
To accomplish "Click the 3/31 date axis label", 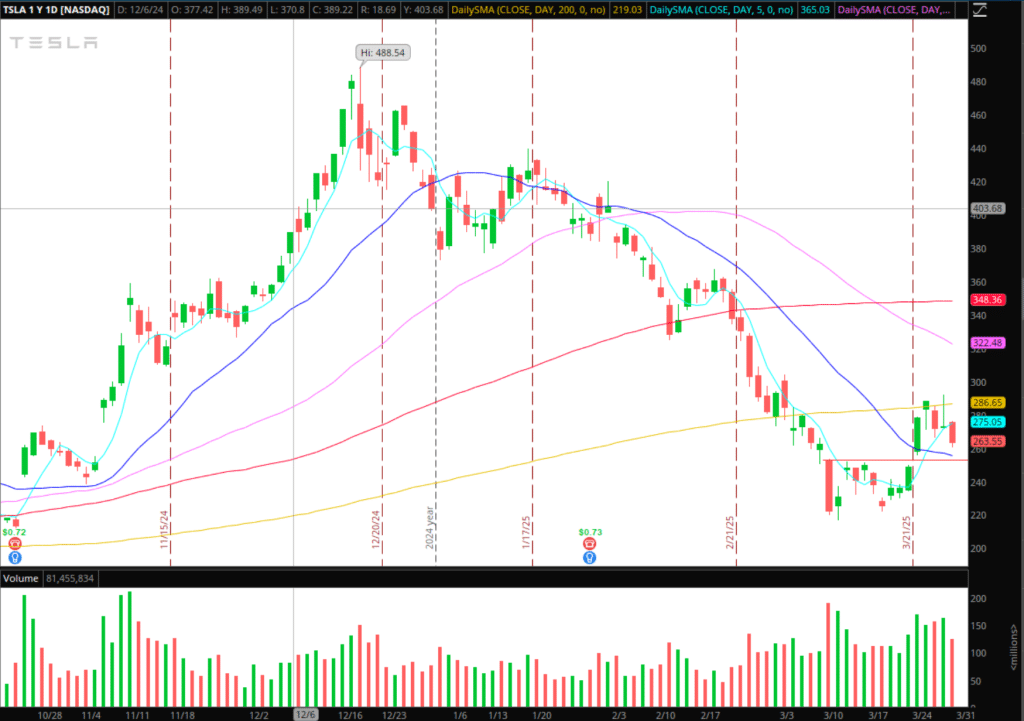I will [965, 715].
